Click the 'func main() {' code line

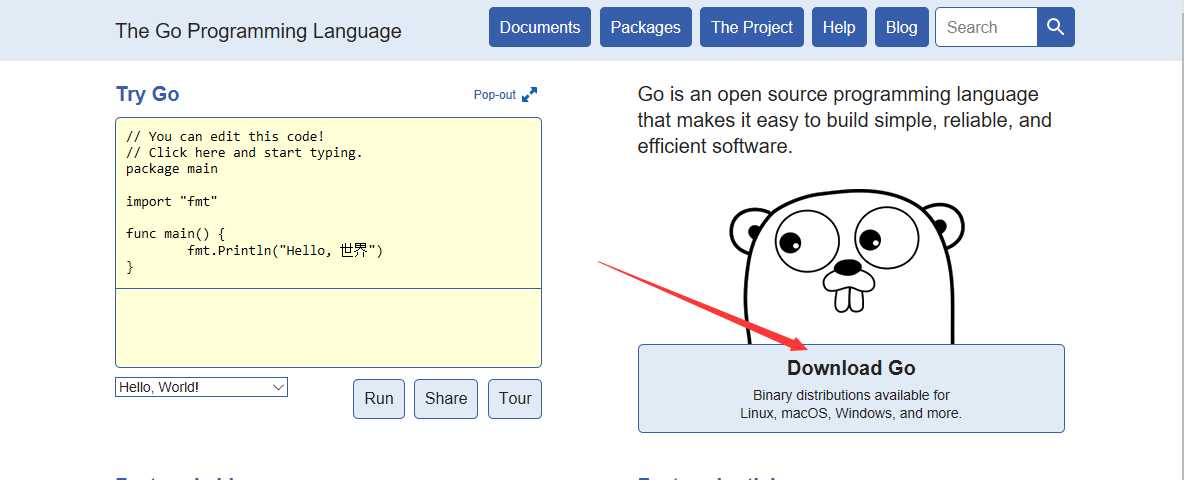175,234
